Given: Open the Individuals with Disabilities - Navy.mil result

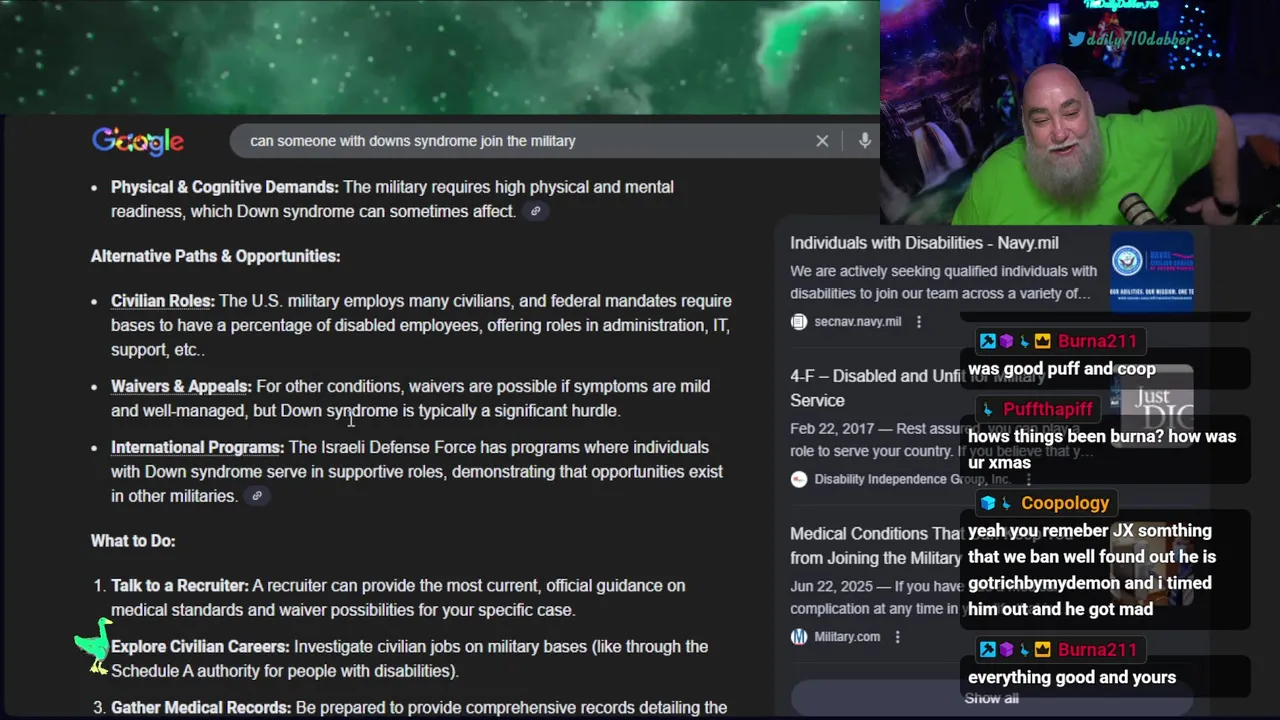Looking at the screenshot, I should pyautogui.click(x=924, y=243).
